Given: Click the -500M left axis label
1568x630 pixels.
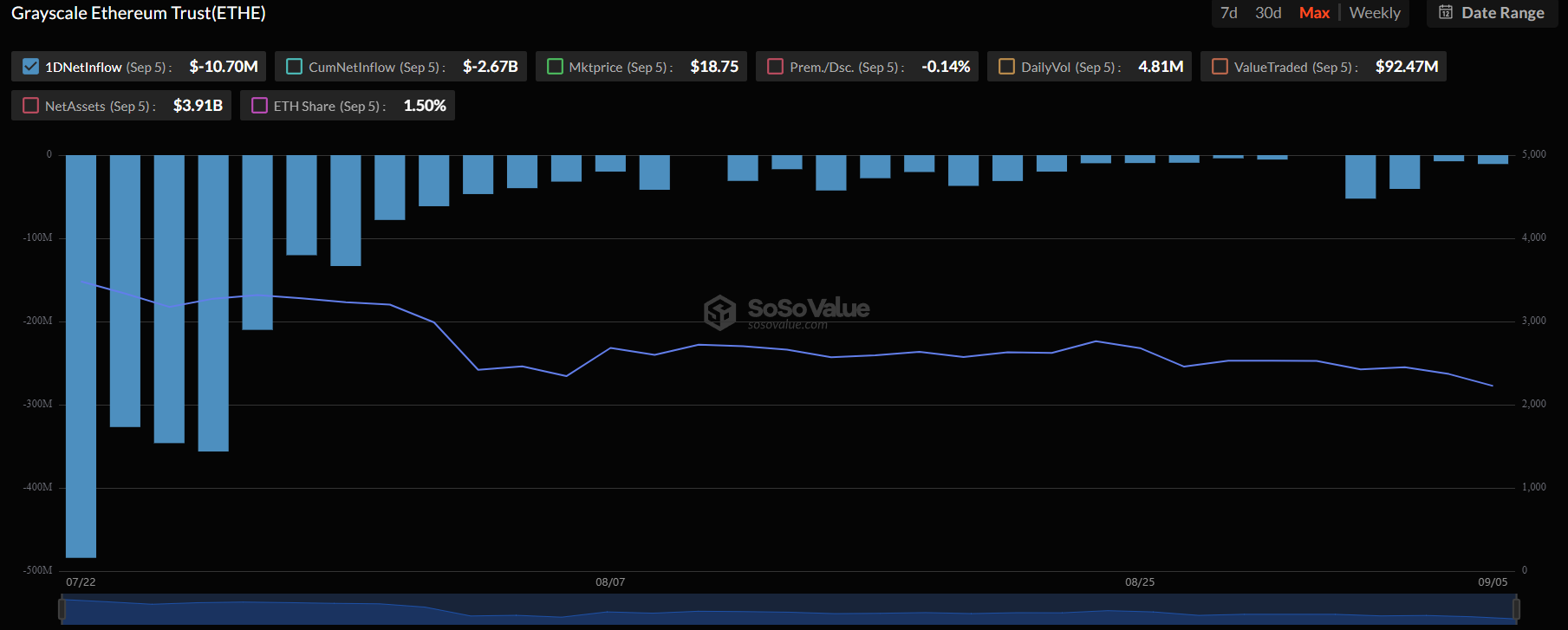Looking at the screenshot, I should pos(37,570).
